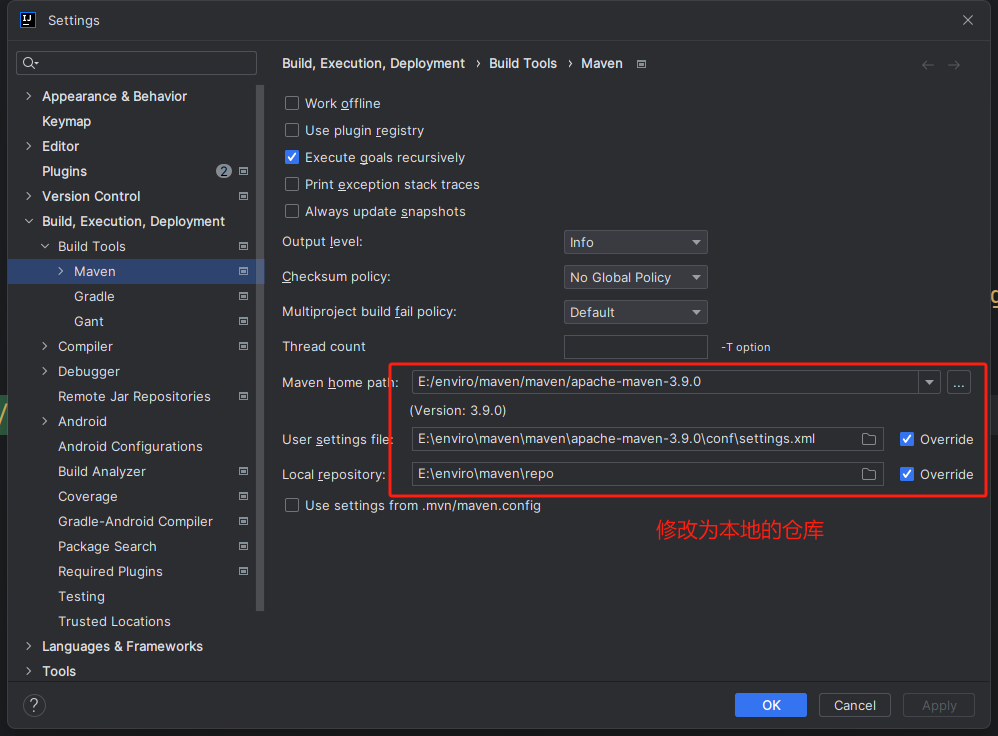Image resolution: width=998 pixels, height=736 pixels.
Task: Click the project-scope icon on Gradle-Android Compiler row
Action: [243, 521]
